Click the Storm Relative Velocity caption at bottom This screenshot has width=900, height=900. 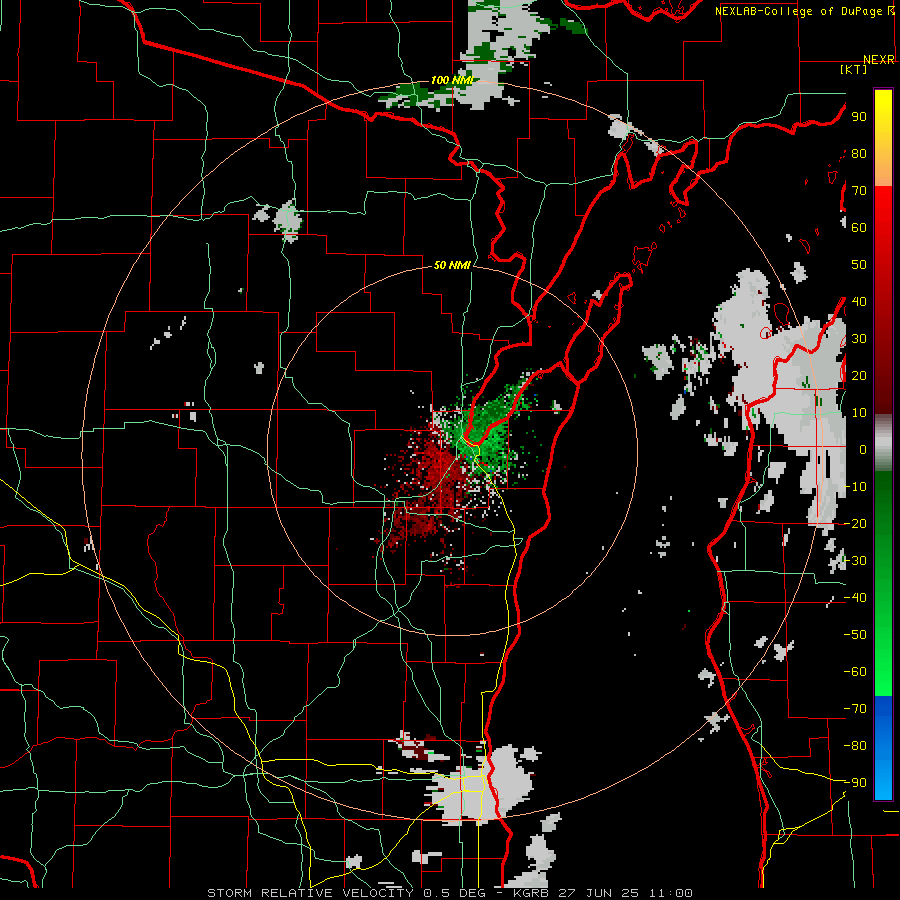point(450,893)
